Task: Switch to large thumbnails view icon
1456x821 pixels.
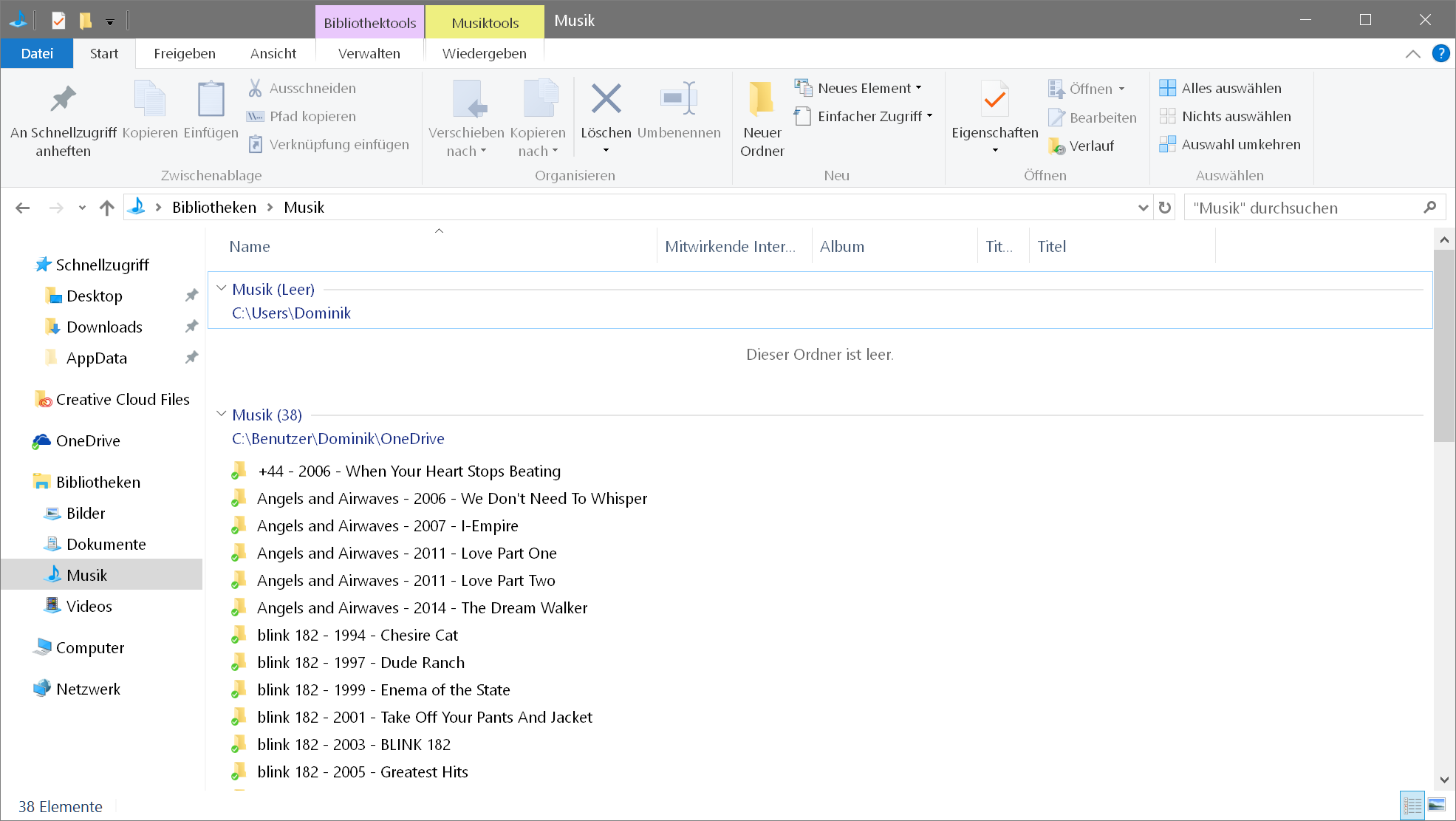Action: pos(1437,805)
